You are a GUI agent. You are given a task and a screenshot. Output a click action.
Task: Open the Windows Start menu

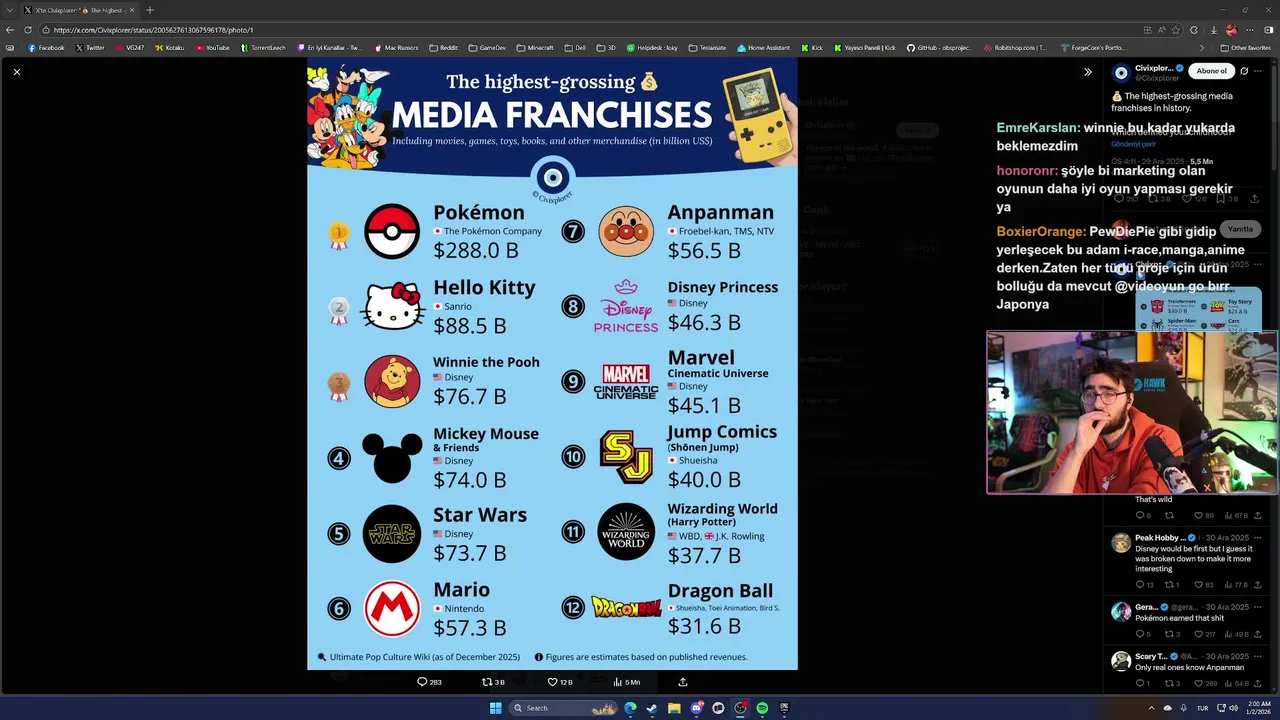pyautogui.click(x=495, y=708)
